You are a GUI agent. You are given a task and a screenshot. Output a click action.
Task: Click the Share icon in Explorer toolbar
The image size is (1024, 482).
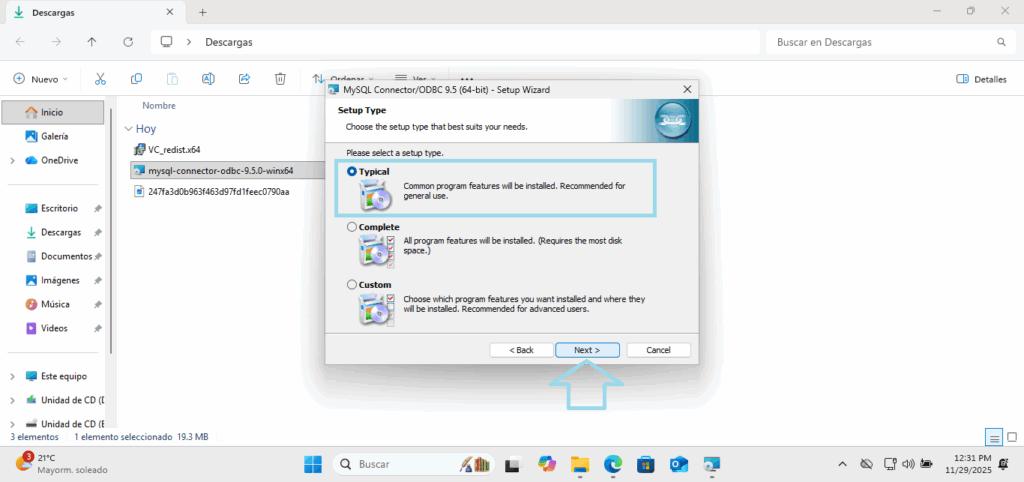(x=244, y=79)
